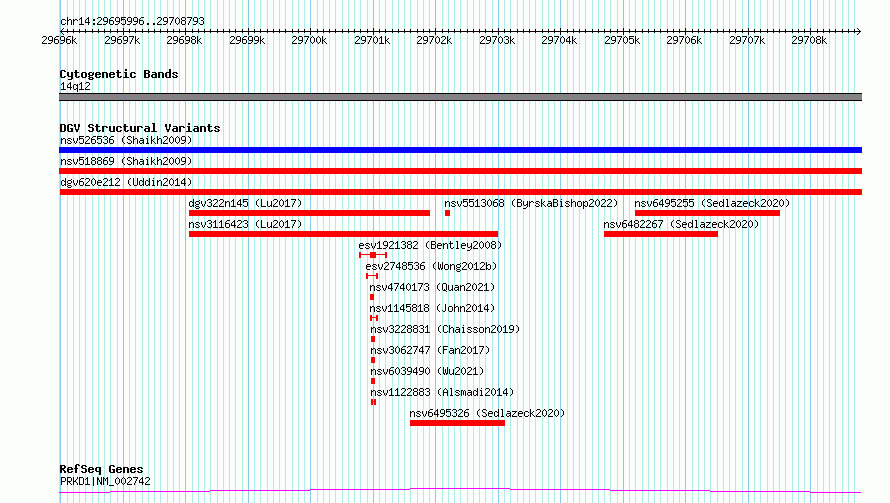Open the nsv6495255 (Sedlazeck2020) label
This screenshot has width=890, height=503.
[712, 203]
